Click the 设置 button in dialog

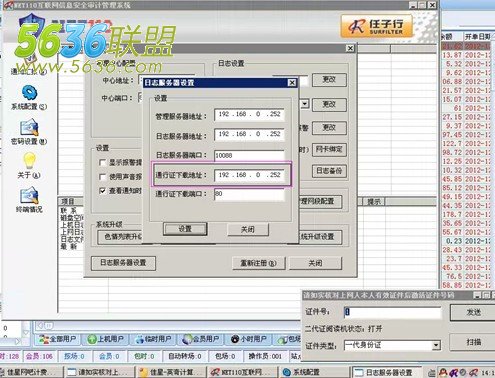[x=185, y=229]
